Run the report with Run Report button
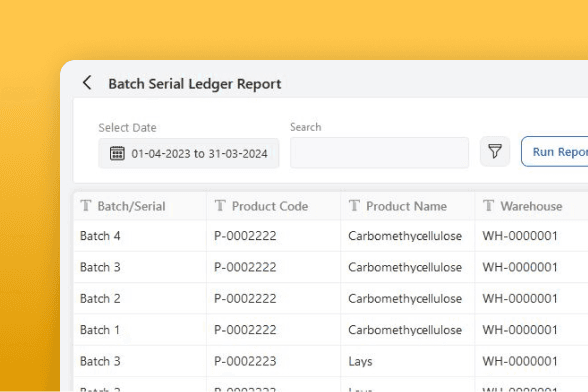Viewport: 588px width, 392px height. (x=555, y=152)
